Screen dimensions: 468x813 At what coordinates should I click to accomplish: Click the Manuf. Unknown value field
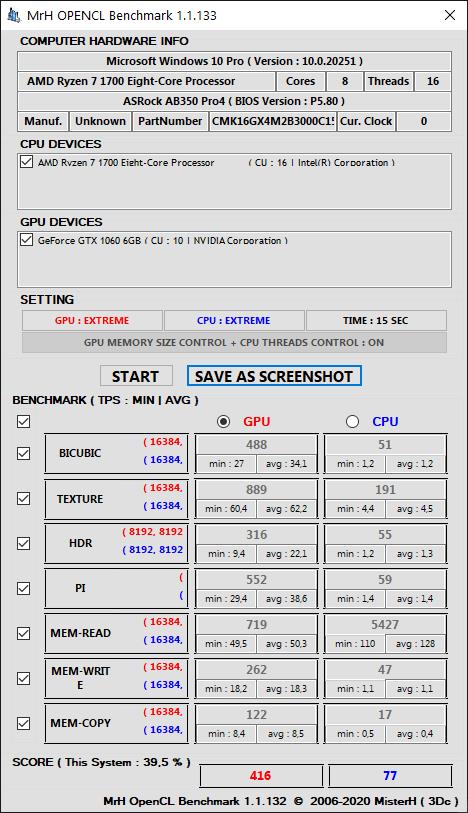coord(100,121)
